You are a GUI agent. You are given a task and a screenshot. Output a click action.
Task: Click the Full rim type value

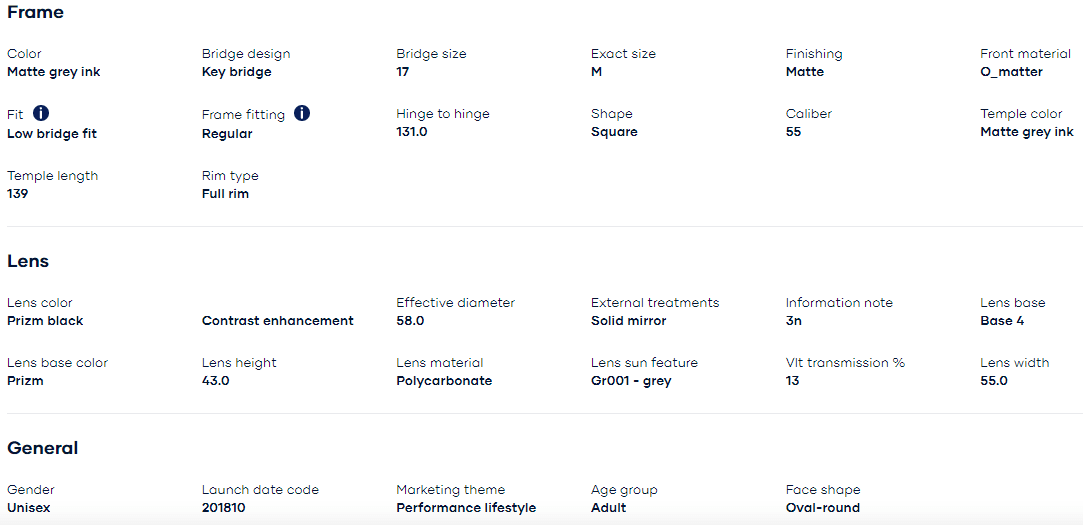225,194
